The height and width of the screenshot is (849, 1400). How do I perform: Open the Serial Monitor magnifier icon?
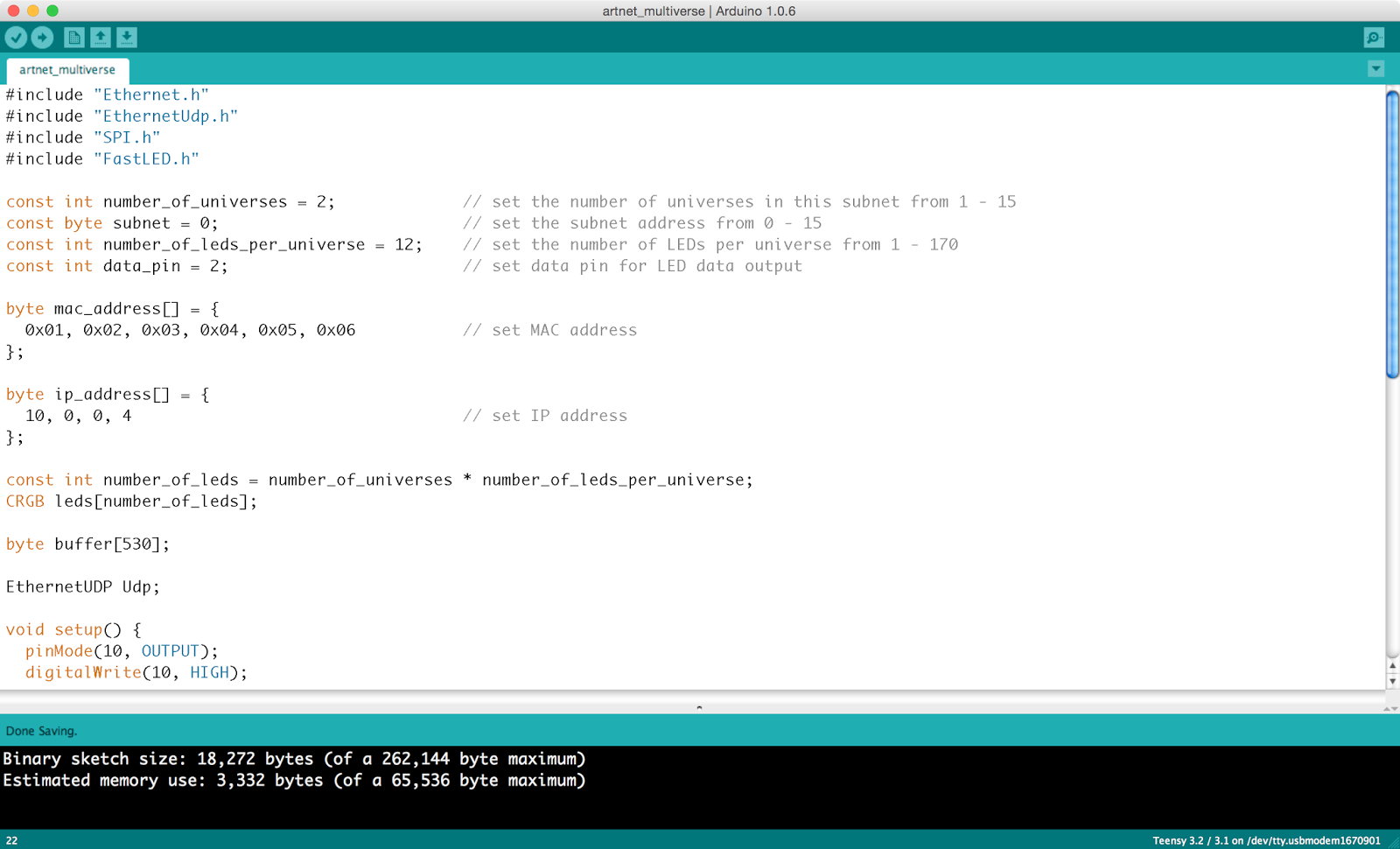click(1374, 38)
